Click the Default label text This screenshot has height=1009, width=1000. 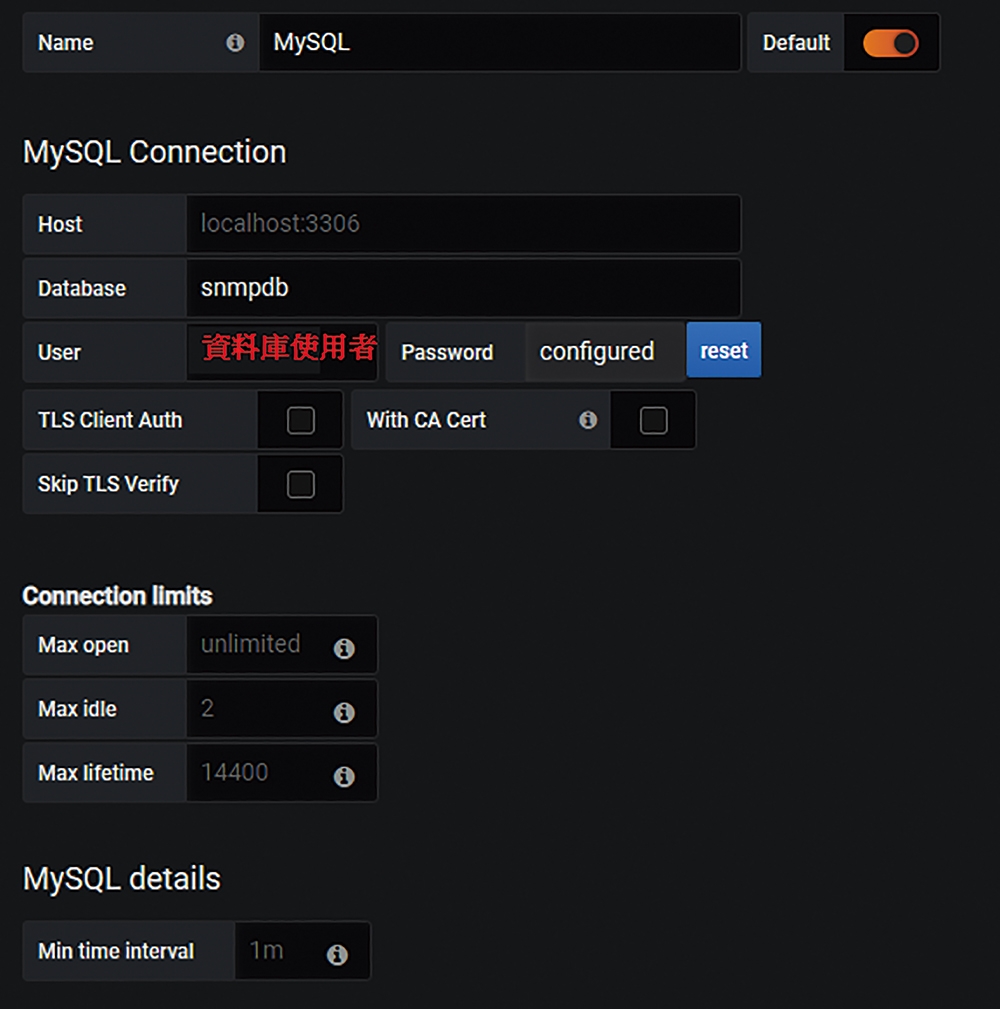[x=796, y=43]
